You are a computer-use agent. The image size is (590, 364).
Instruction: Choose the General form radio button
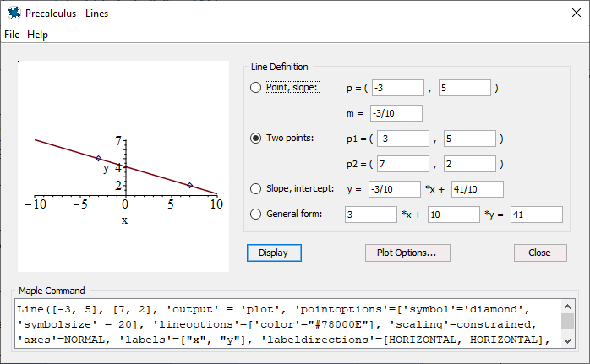[x=255, y=214]
